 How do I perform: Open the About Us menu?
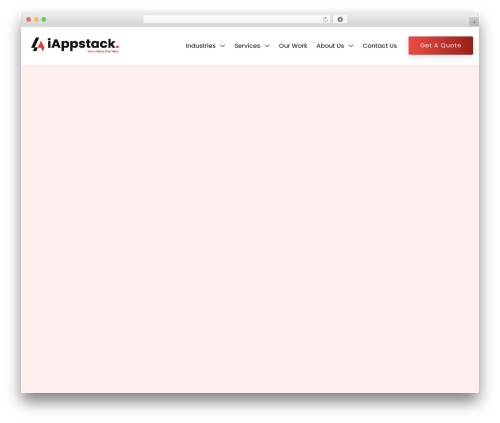[x=330, y=46]
